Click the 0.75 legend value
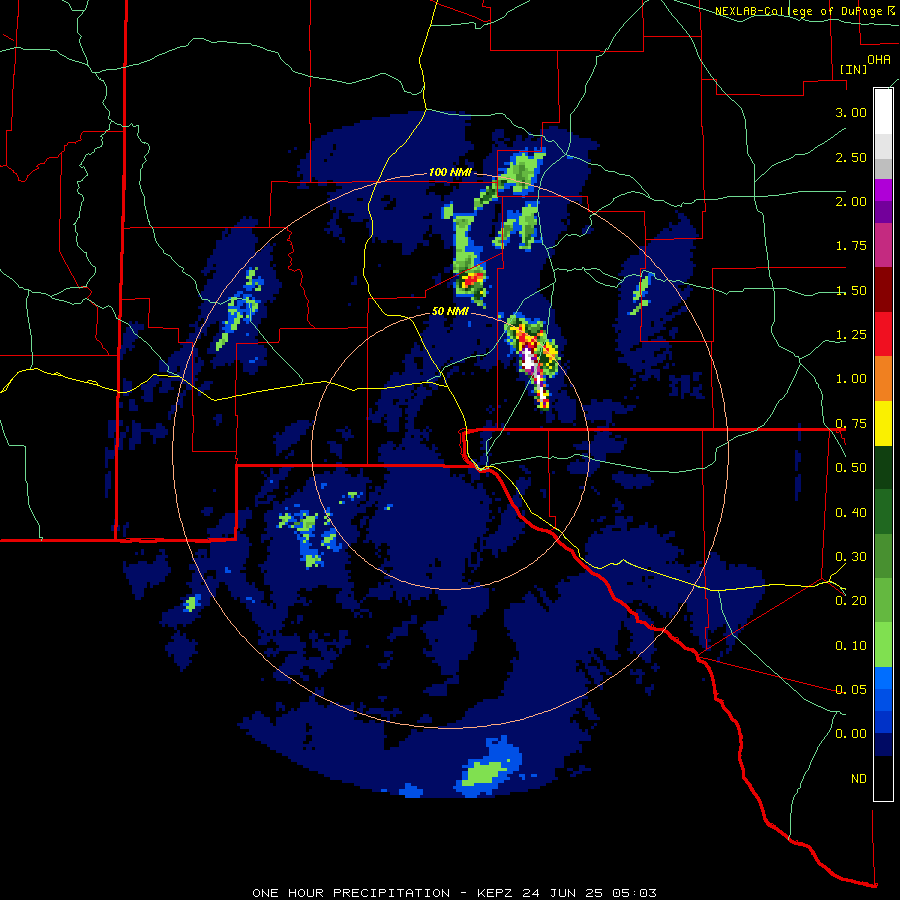 click(x=851, y=424)
